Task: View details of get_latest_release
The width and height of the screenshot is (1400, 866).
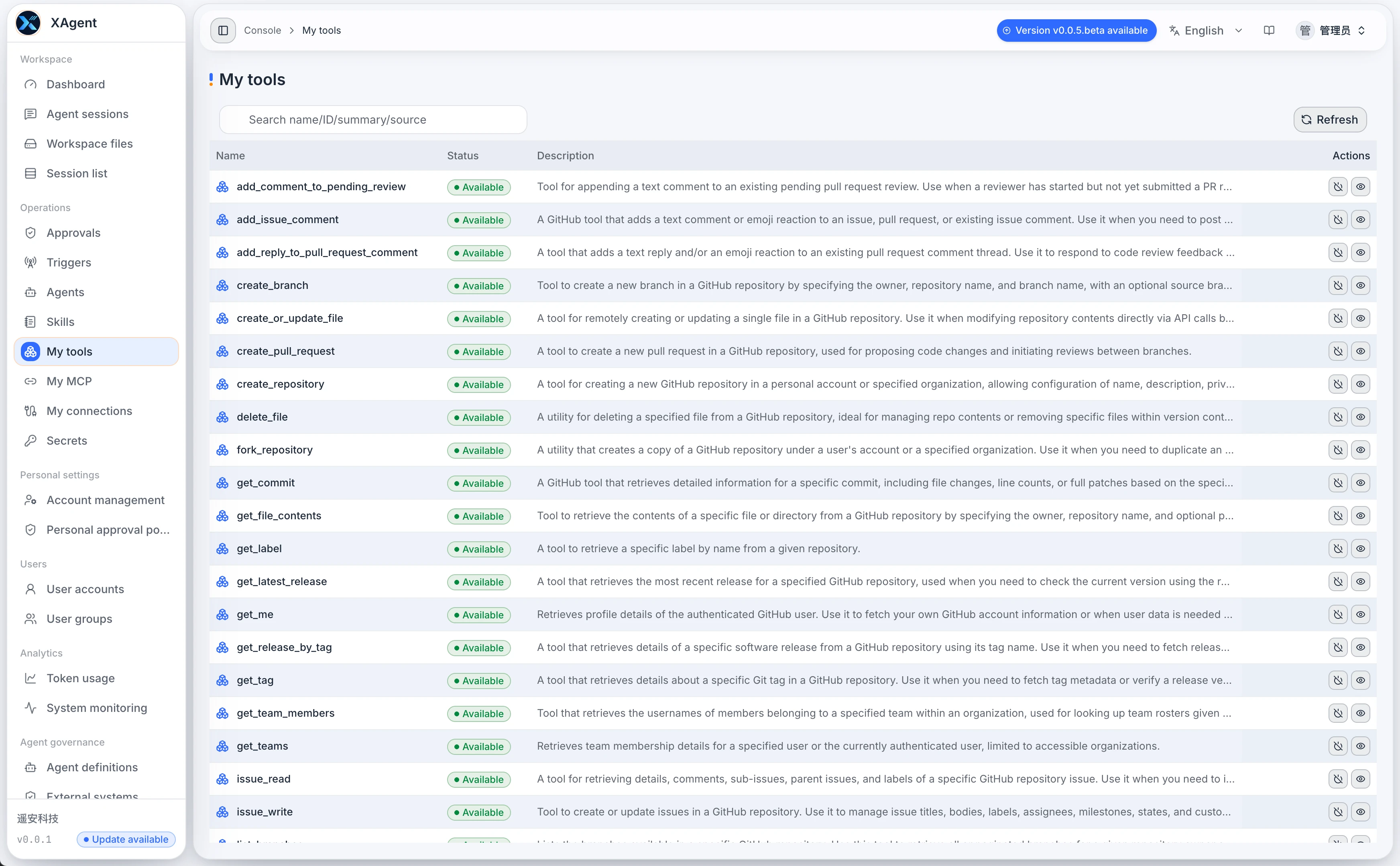Action: [x=1361, y=581]
